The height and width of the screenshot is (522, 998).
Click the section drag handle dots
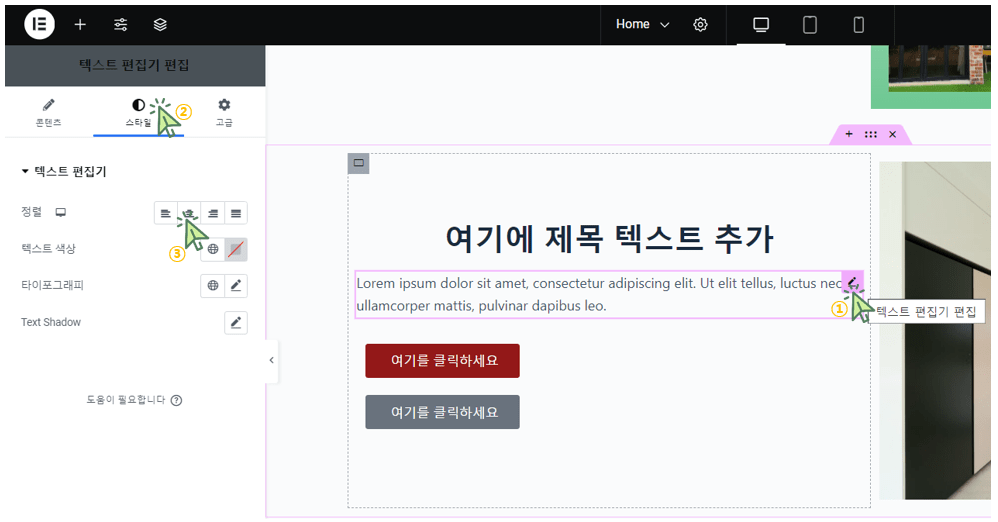click(871, 134)
